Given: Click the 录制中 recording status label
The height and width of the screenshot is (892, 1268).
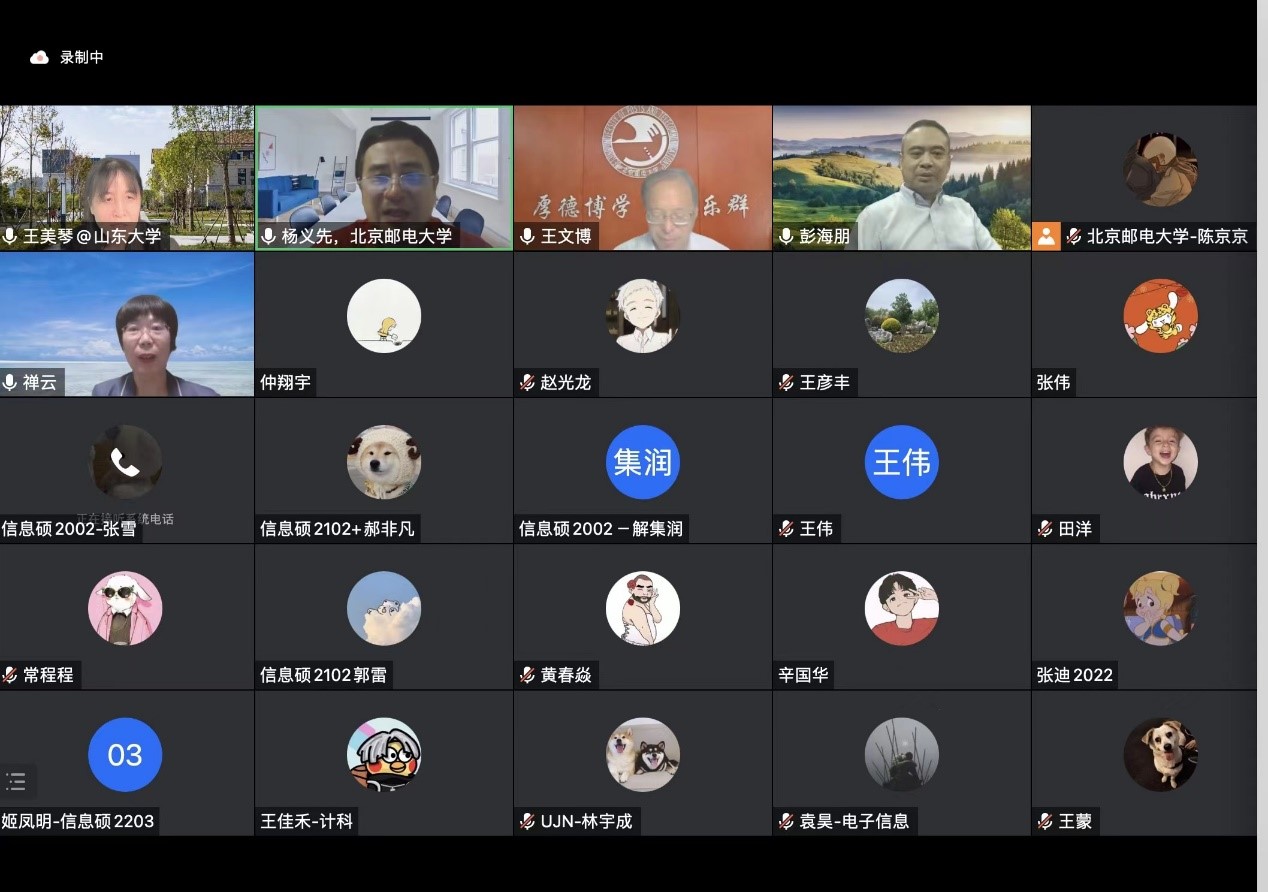Looking at the screenshot, I should (82, 57).
